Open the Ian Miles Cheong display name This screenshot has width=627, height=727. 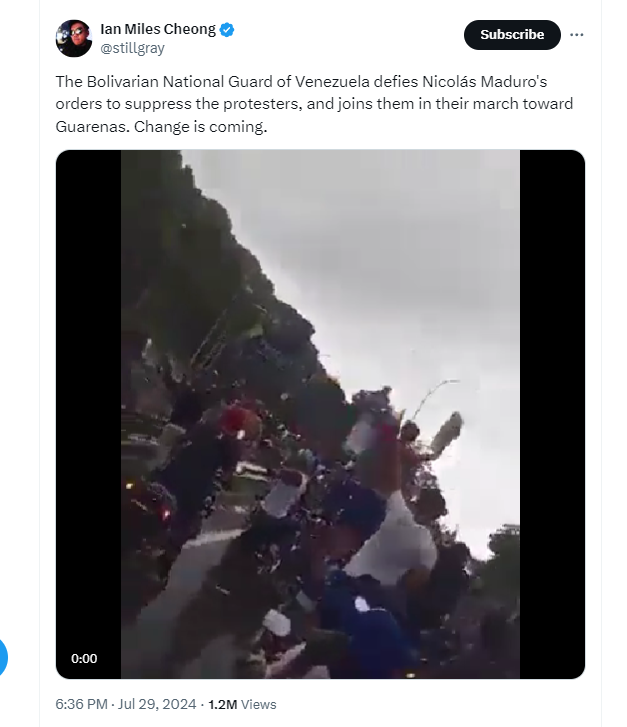[x=158, y=29]
